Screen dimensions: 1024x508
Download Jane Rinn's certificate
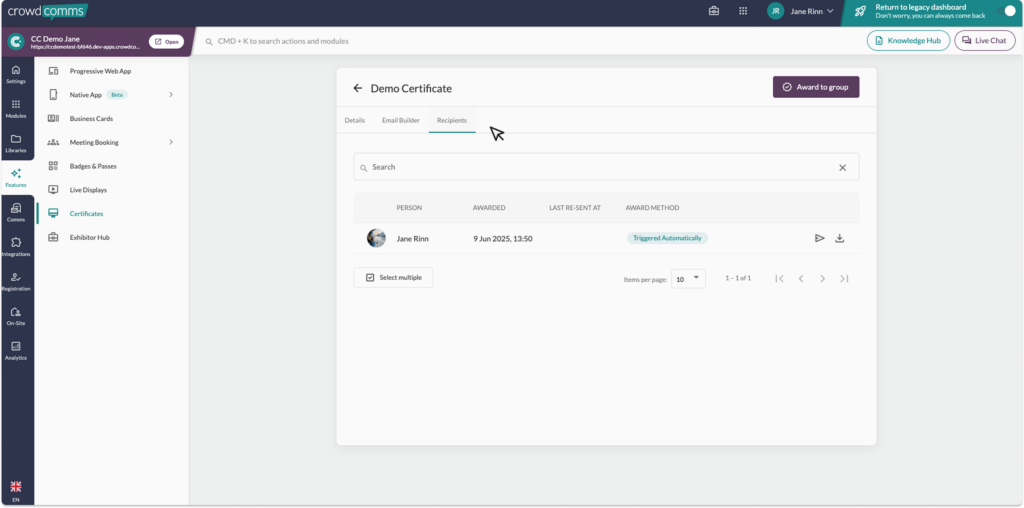[x=840, y=238]
